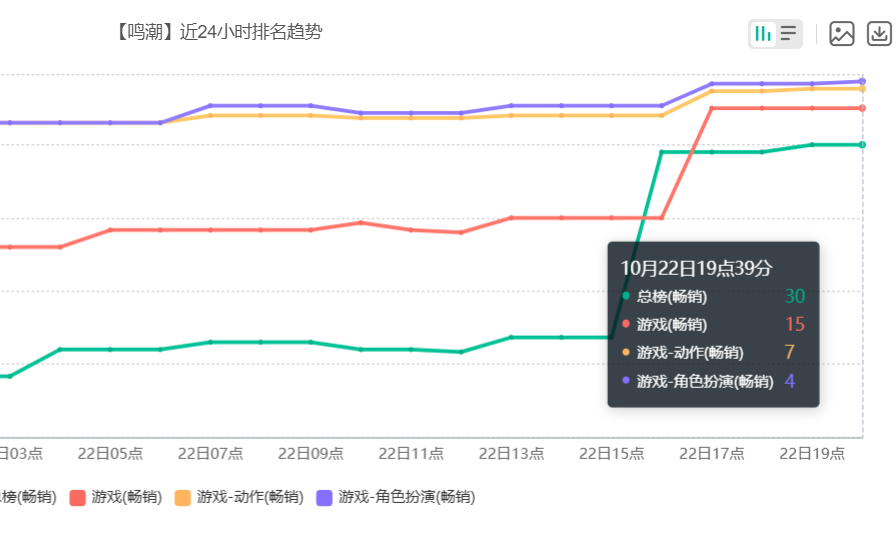Click x-axis label 22日11点
Viewport: 896px width, 545px height.
[411, 454]
